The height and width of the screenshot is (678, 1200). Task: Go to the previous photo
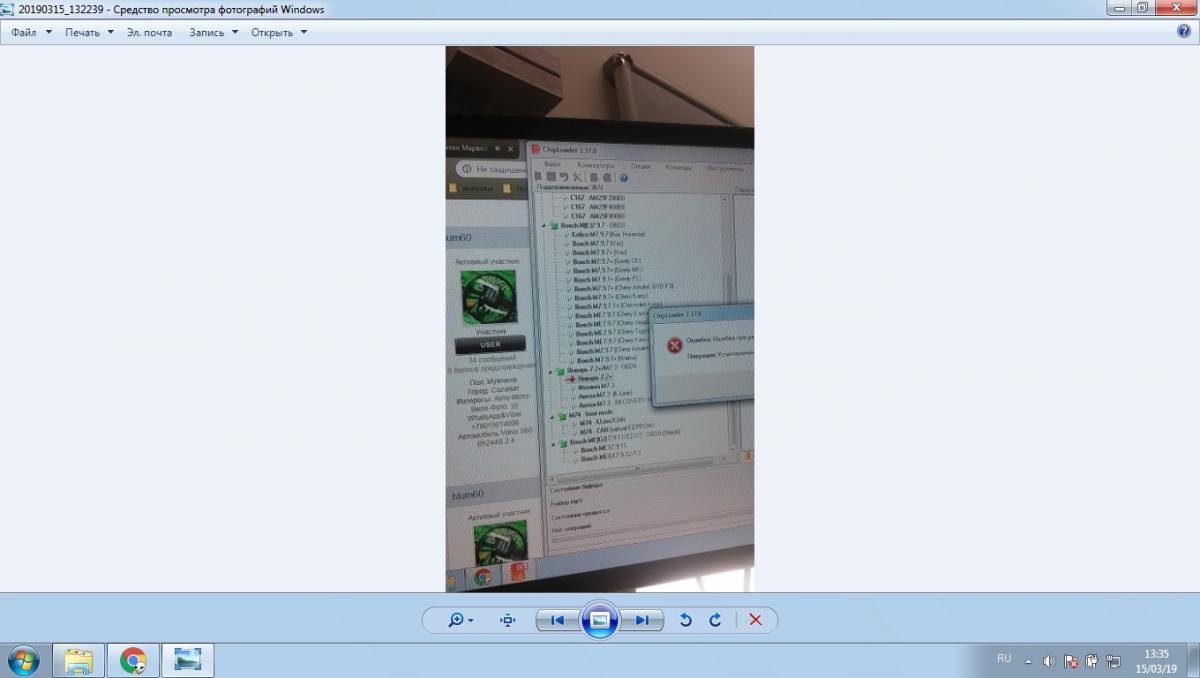coord(557,620)
